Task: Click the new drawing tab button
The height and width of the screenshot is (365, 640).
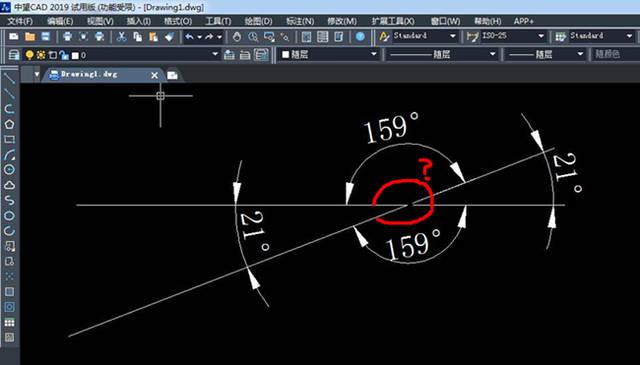Action: [173, 75]
